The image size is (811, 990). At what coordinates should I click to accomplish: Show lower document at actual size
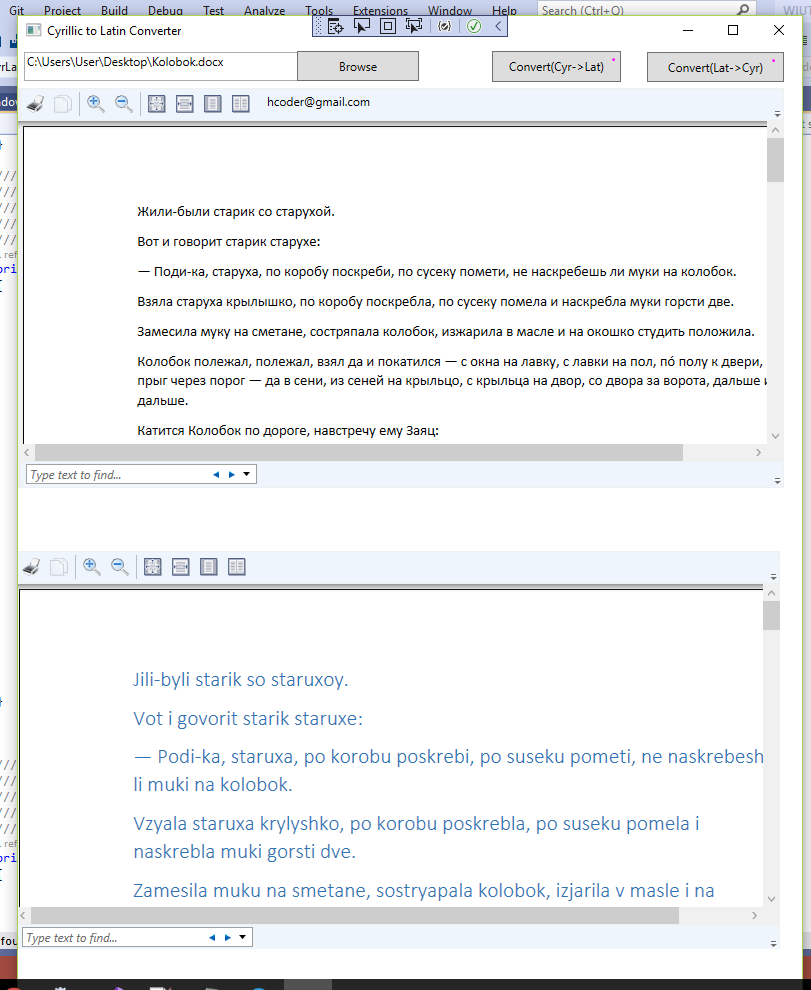(153, 567)
